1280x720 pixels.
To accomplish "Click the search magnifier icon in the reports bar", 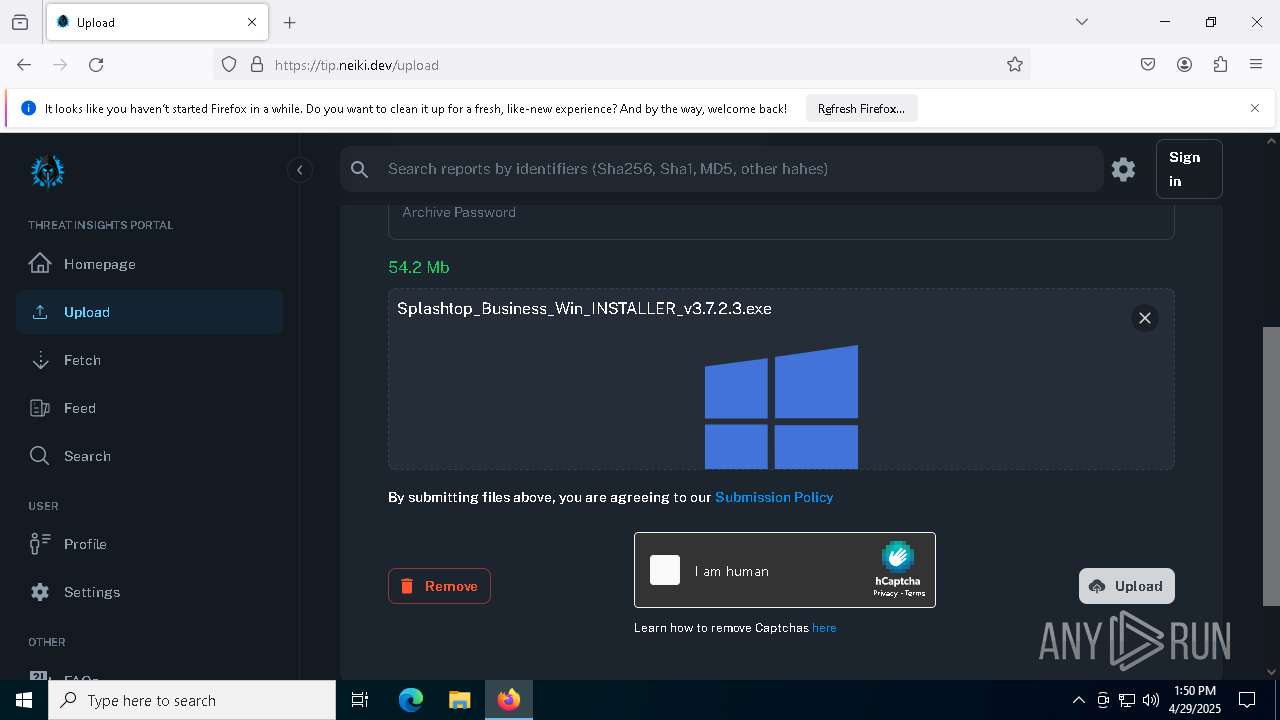I will (360, 170).
